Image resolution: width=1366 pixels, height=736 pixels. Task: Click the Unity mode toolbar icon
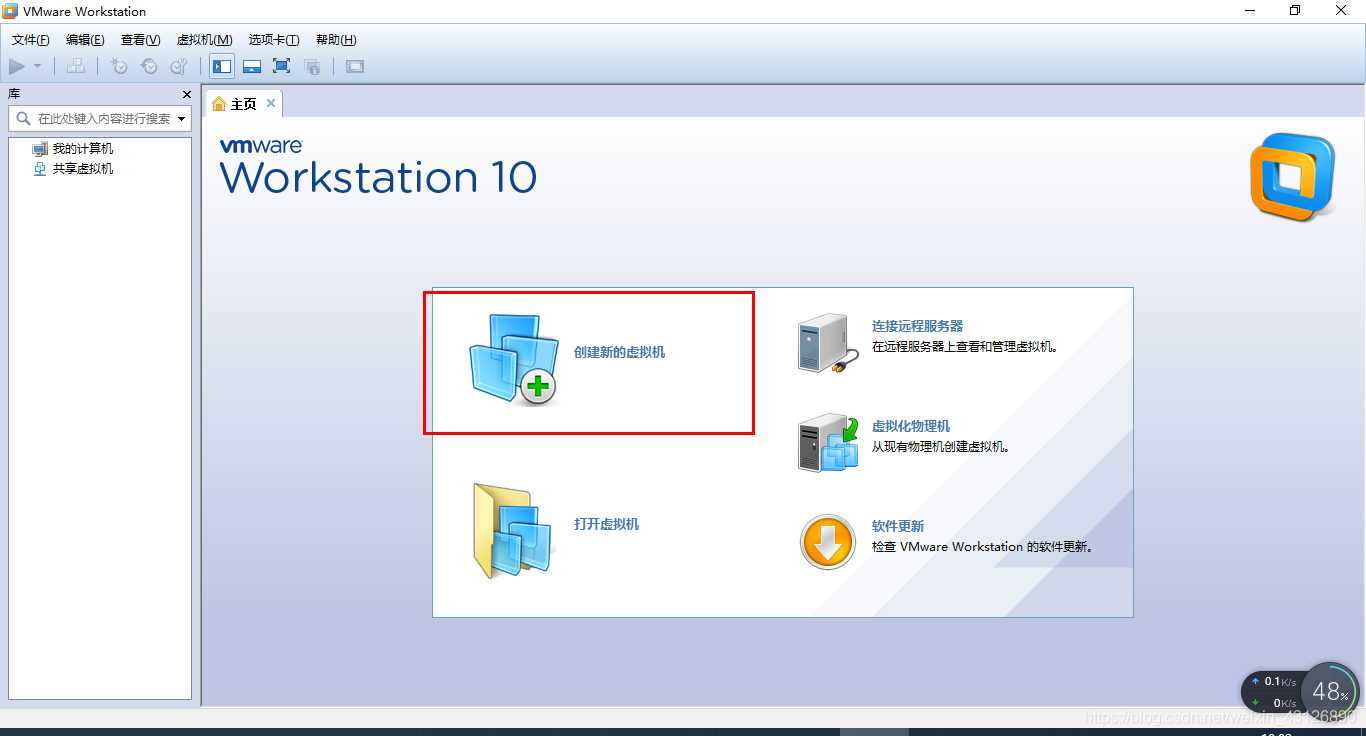click(x=312, y=66)
